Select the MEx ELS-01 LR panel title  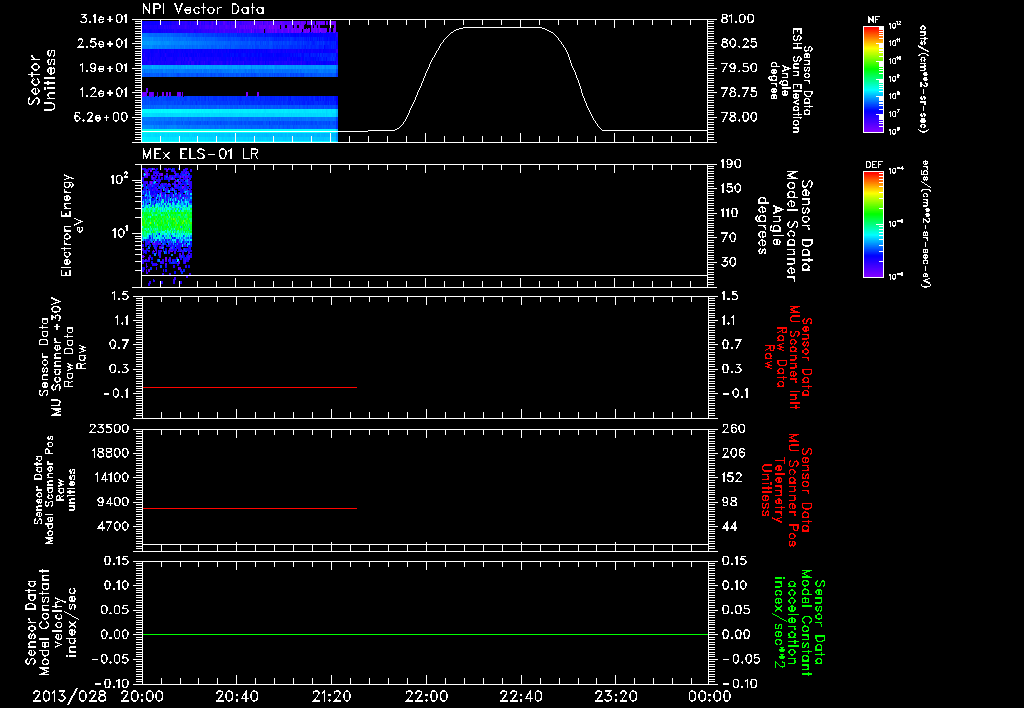pos(199,154)
